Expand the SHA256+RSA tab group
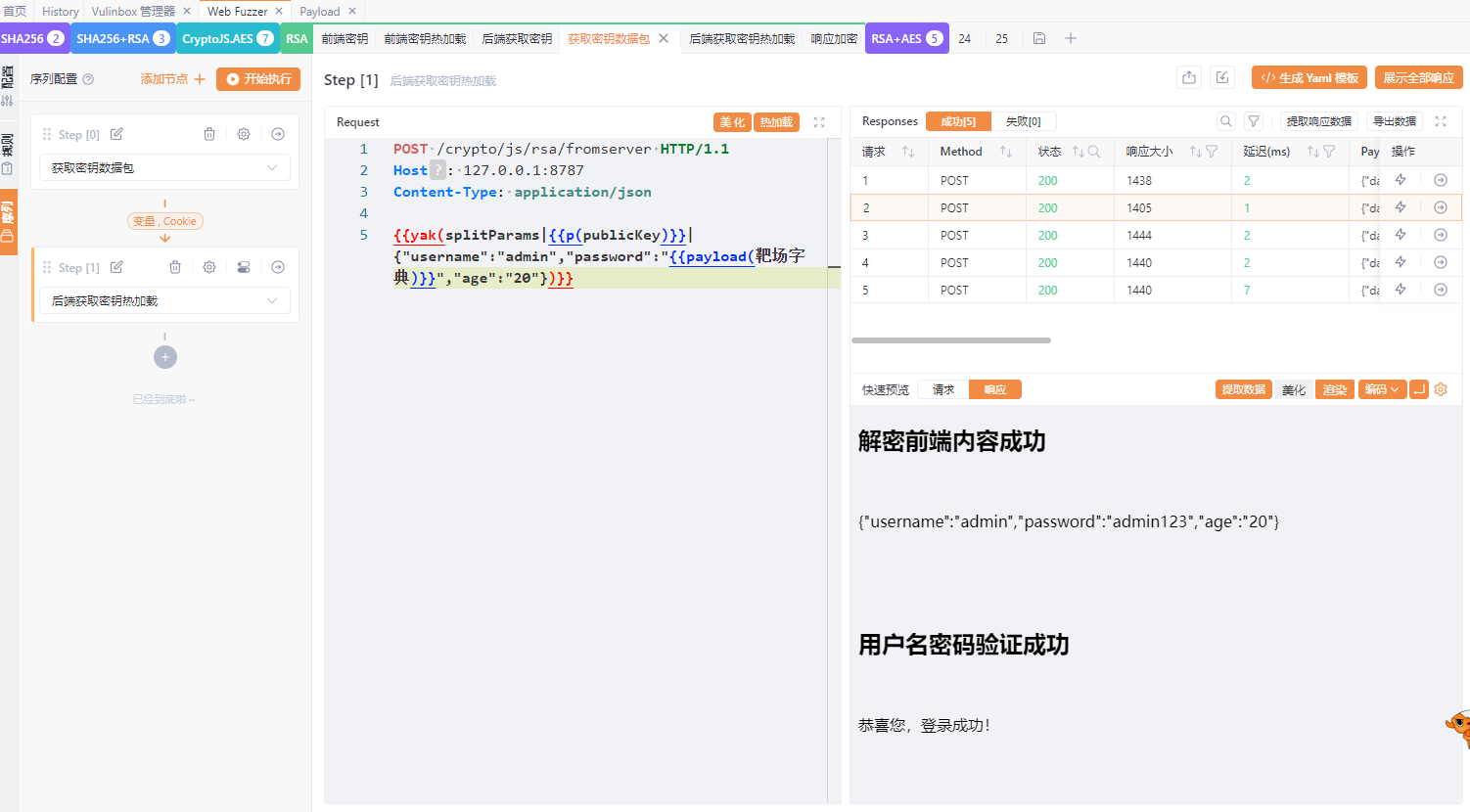 (123, 38)
